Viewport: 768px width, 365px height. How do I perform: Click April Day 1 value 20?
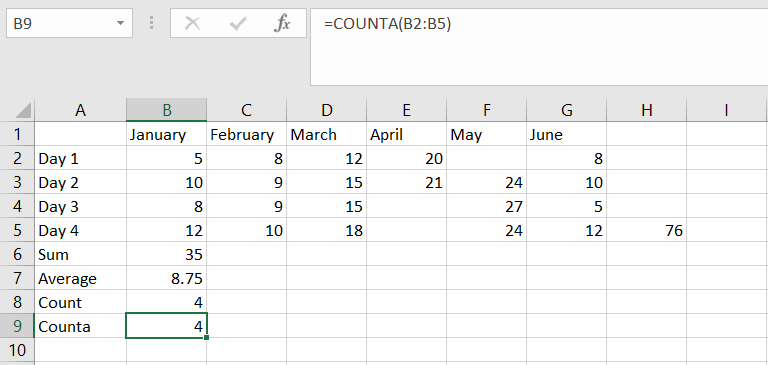point(407,158)
